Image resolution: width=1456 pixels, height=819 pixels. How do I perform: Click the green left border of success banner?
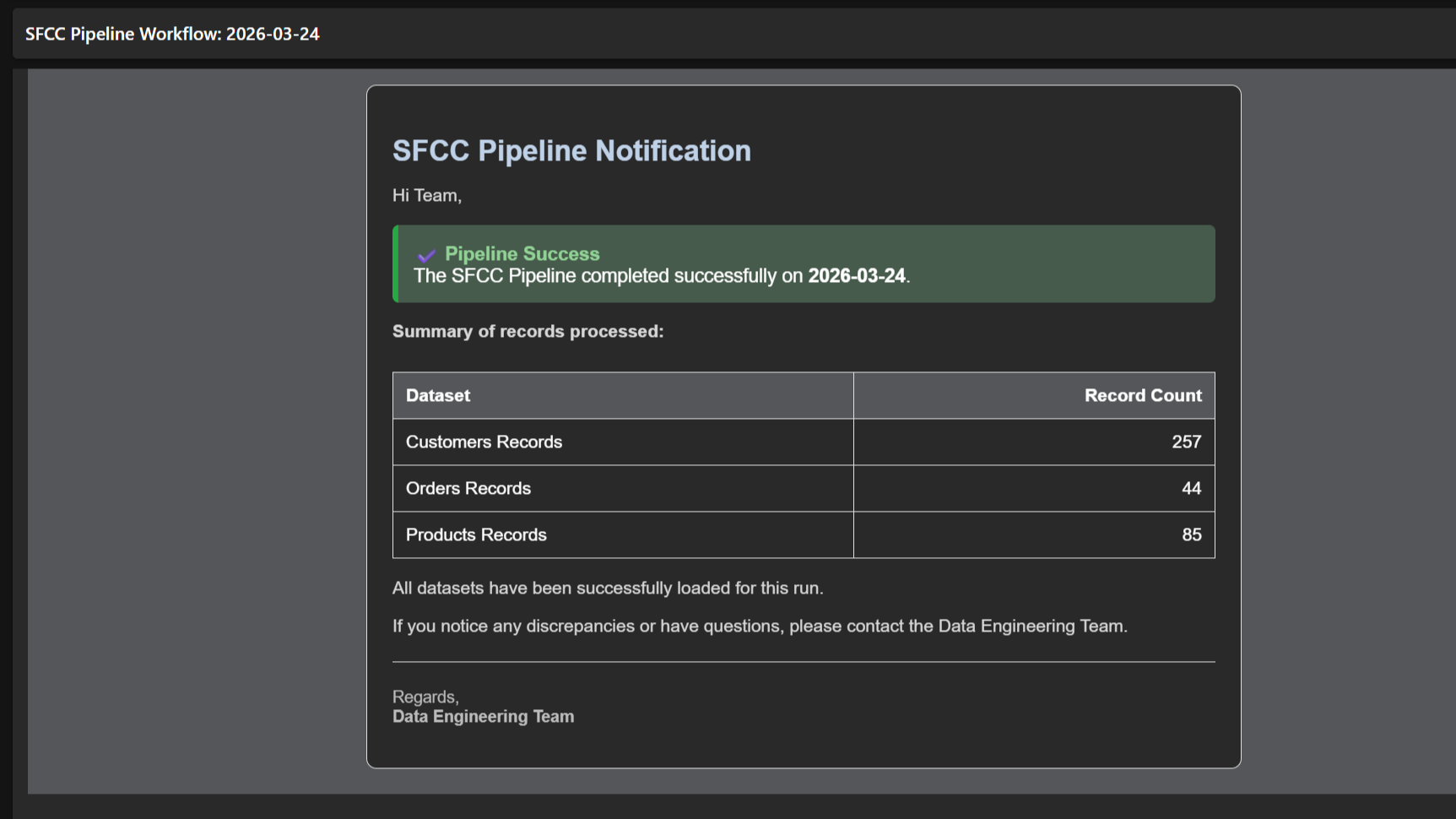395,263
